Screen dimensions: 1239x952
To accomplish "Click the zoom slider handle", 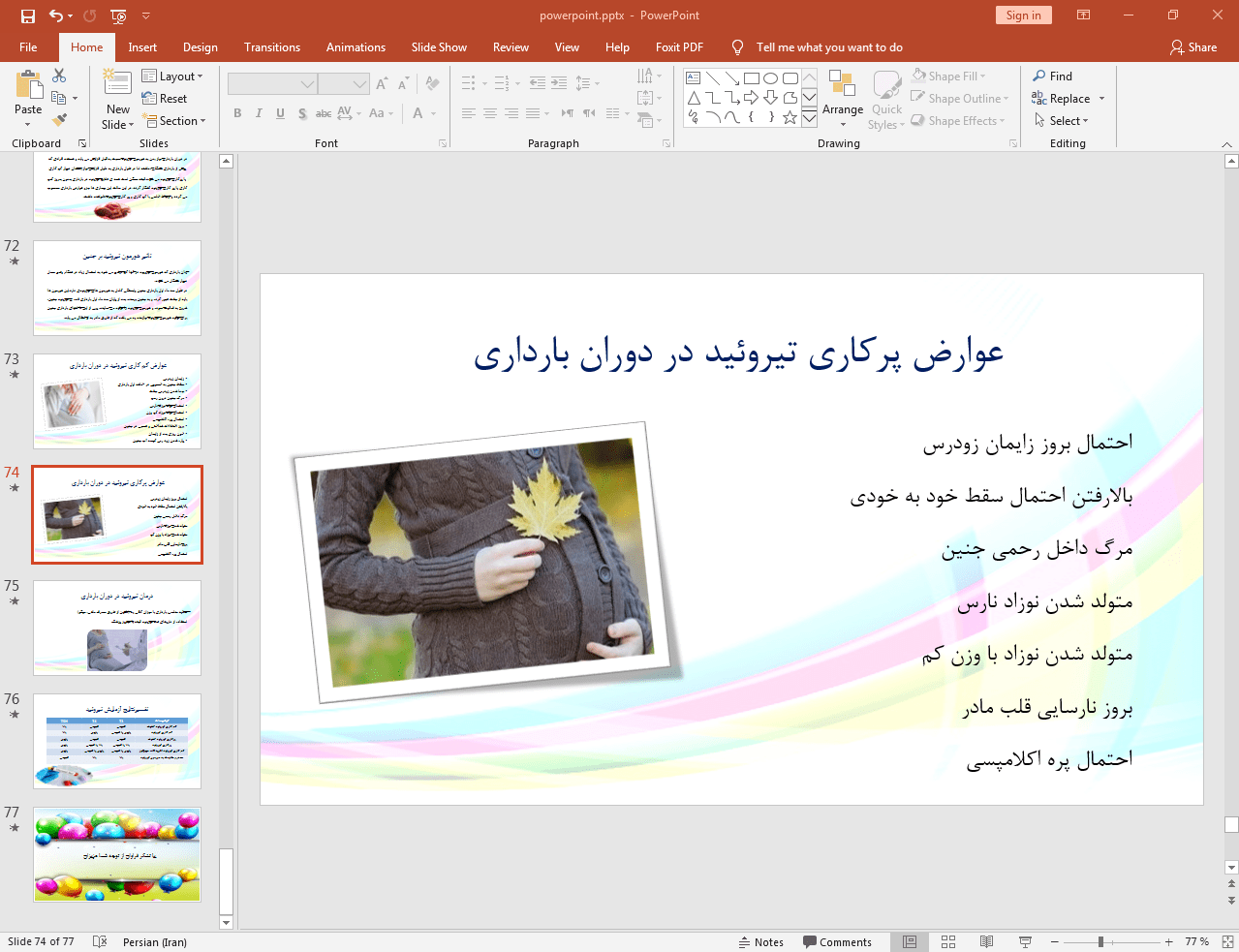I will pyautogui.click(x=1100, y=941).
